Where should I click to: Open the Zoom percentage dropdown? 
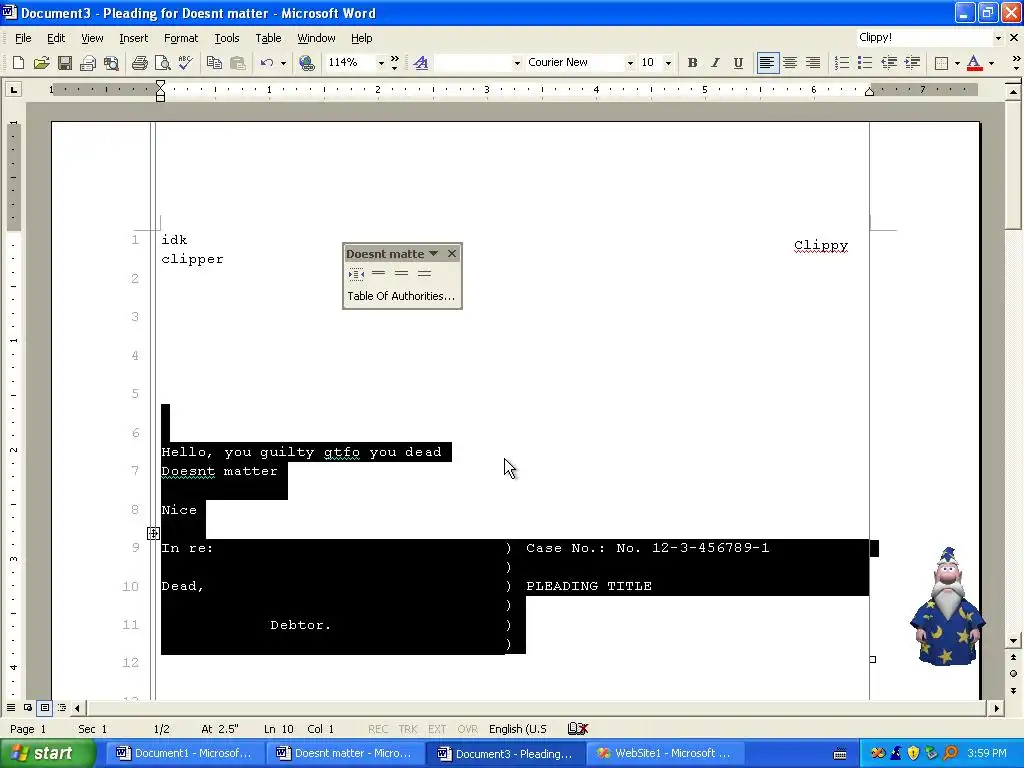click(381, 63)
